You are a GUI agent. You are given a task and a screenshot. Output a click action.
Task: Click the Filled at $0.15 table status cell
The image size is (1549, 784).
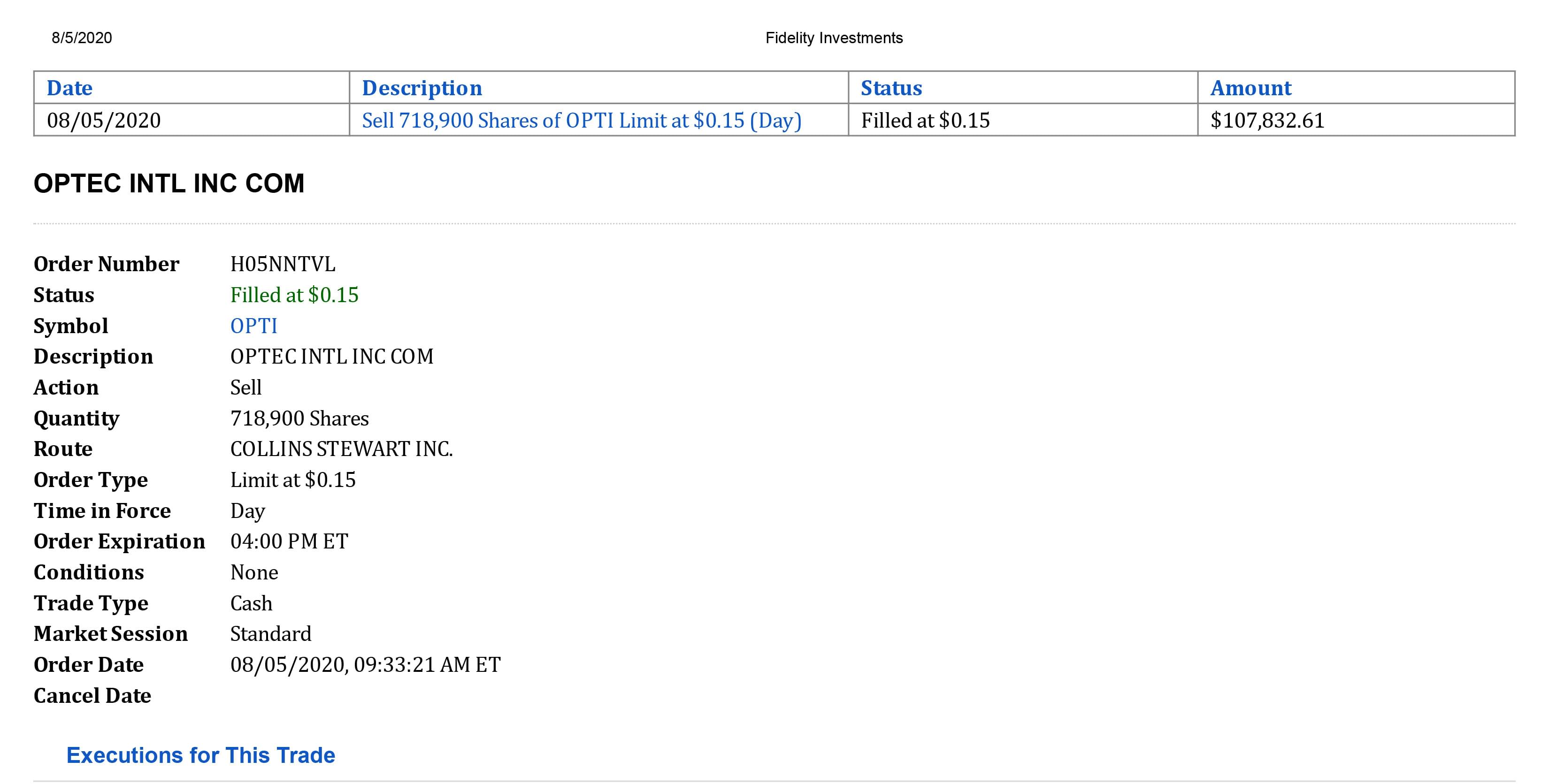[x=925, y=120]
